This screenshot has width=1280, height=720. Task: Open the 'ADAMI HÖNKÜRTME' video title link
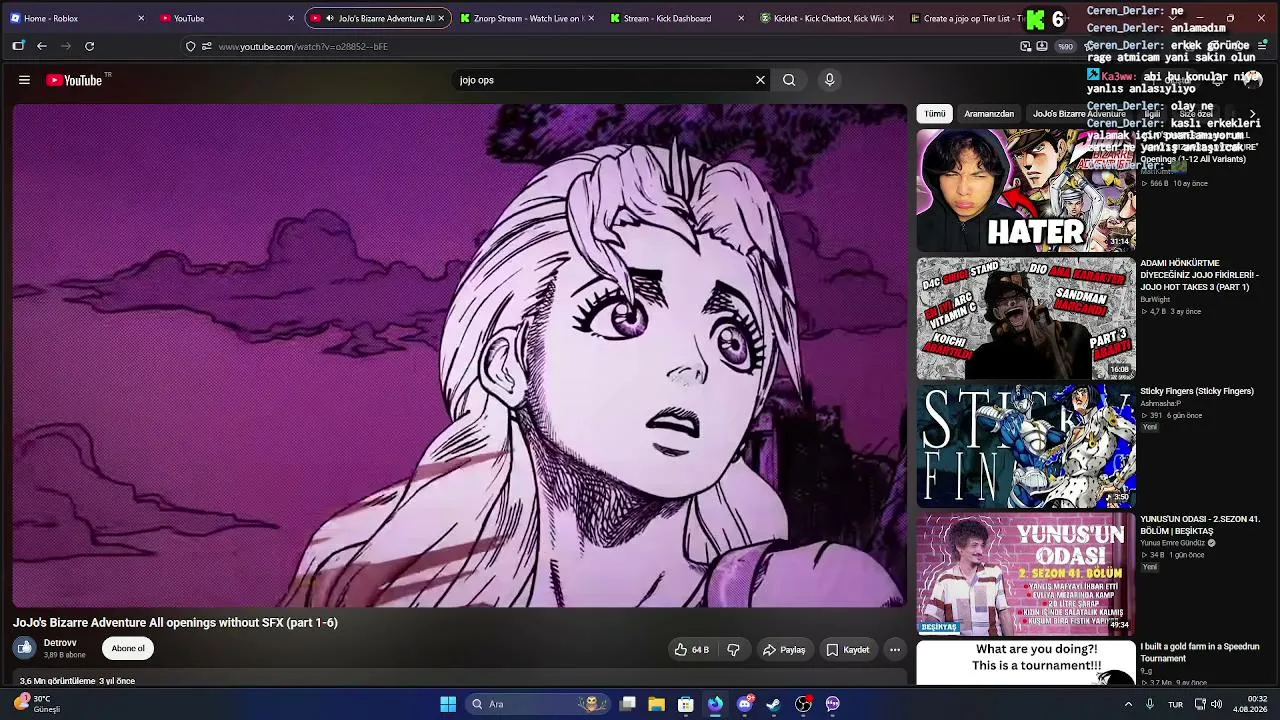tap(1200, 275)
